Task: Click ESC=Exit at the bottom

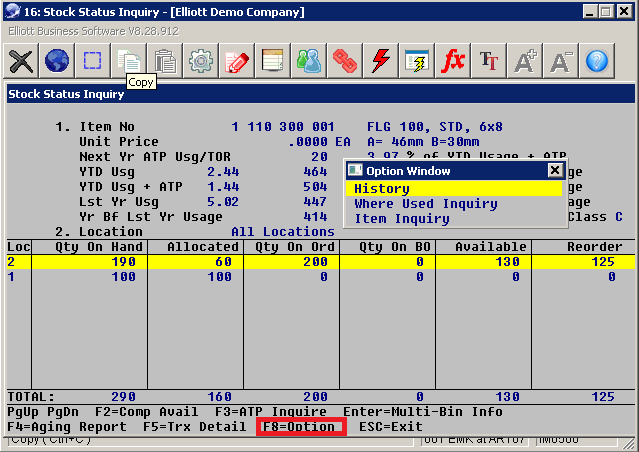Action: coord(390,427)
